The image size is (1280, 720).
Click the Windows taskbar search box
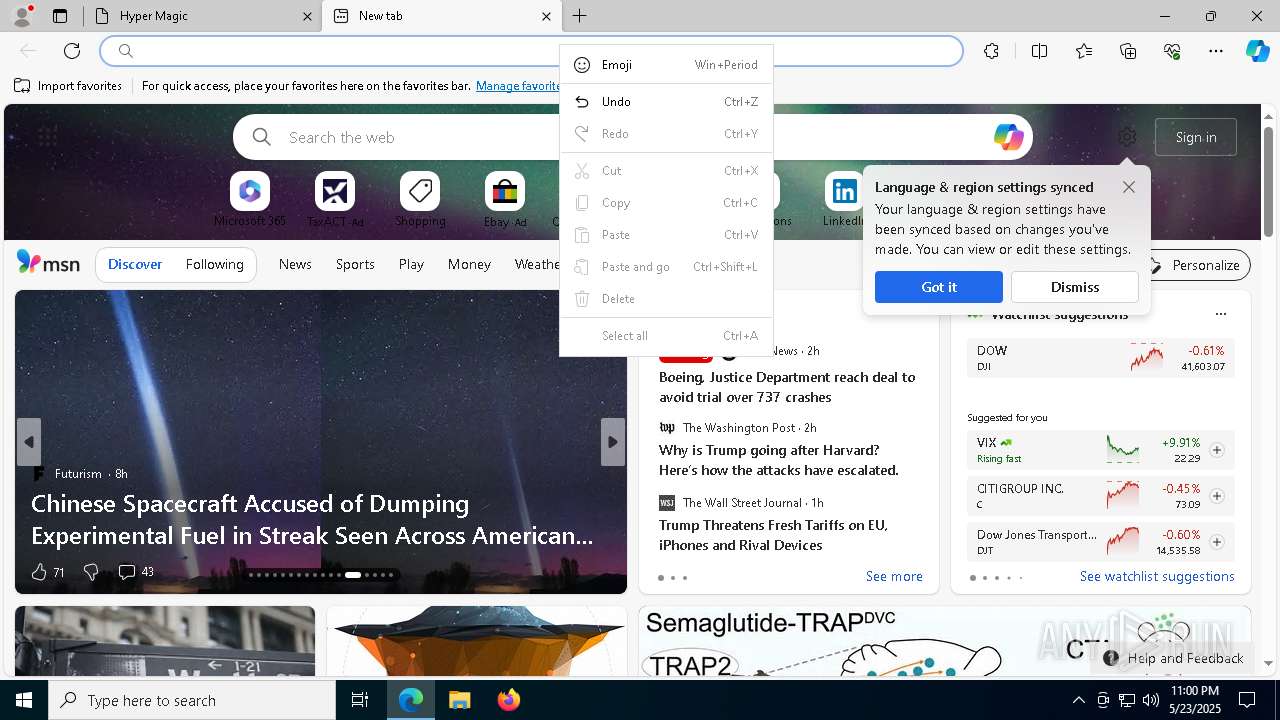click(192, 700)
